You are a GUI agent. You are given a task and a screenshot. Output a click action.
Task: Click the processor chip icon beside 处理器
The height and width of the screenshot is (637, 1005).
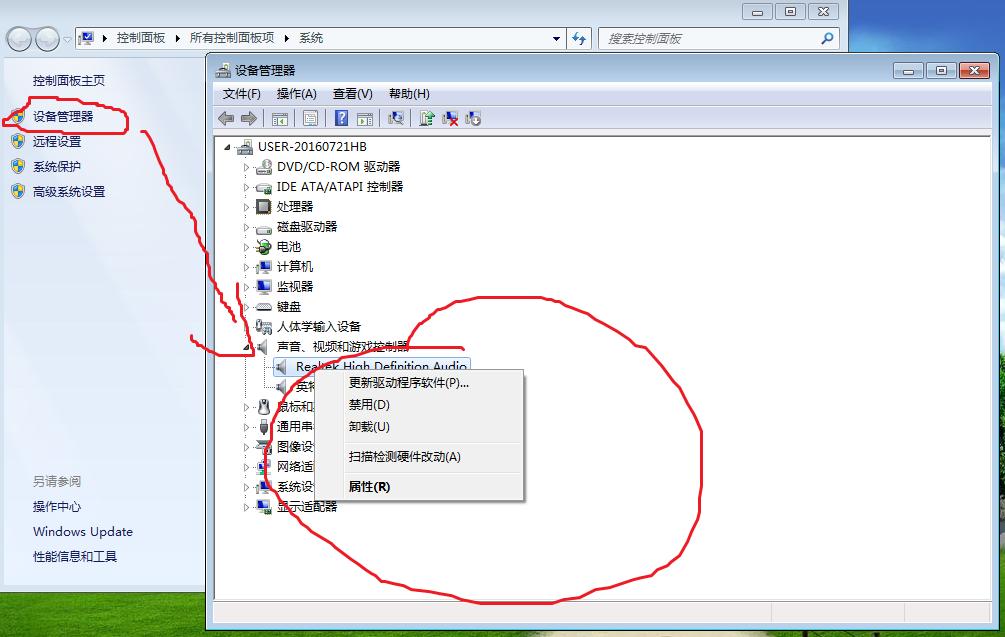click(263, 206)
